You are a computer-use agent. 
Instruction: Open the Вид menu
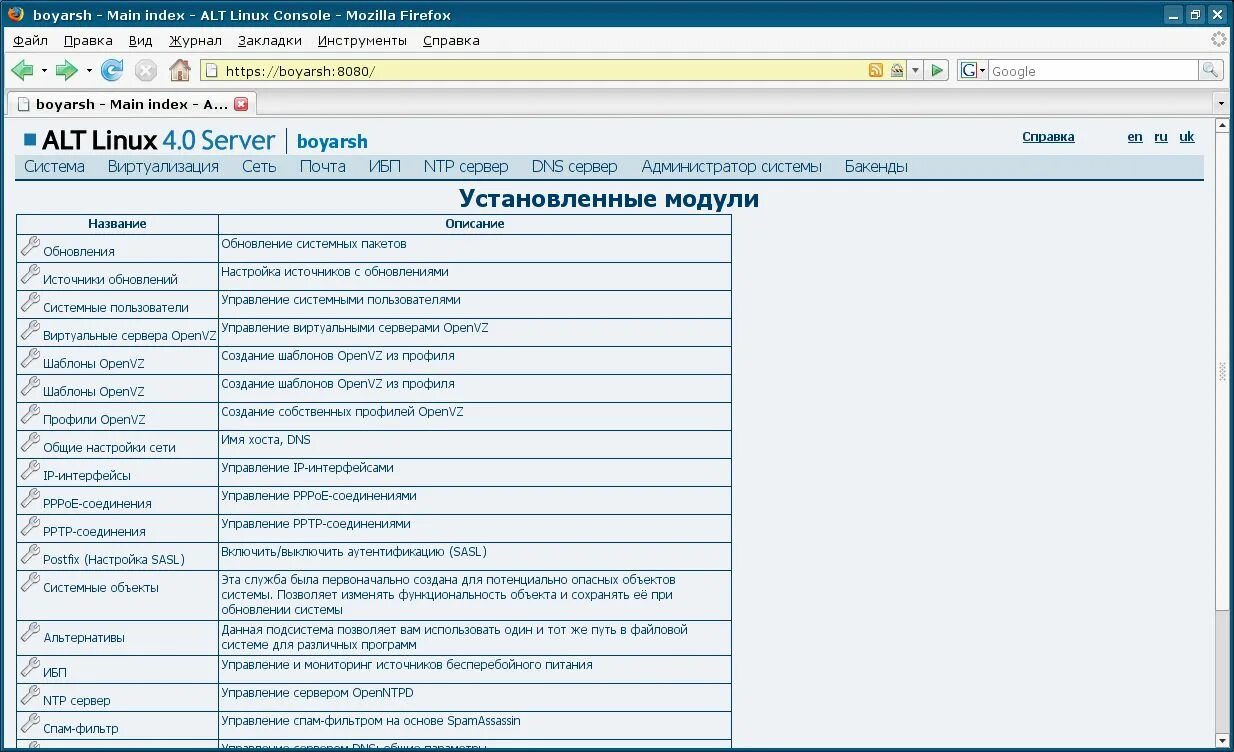coord(140,41)
